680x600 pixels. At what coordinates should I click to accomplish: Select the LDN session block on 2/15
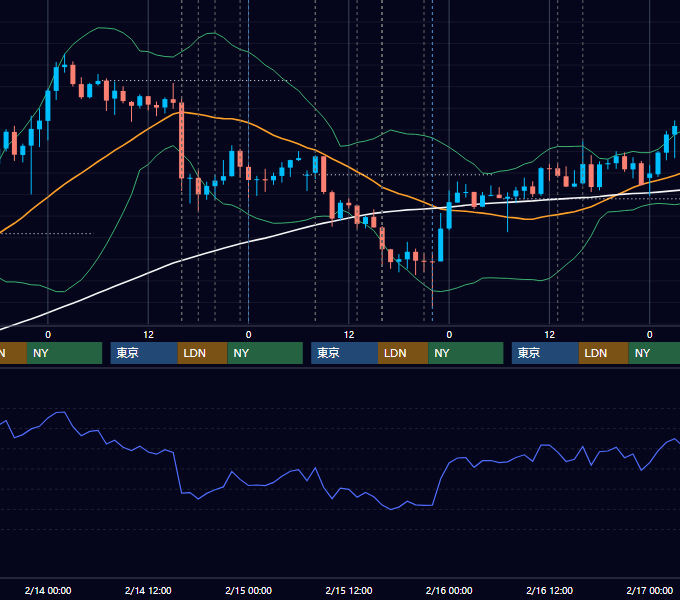403,353
